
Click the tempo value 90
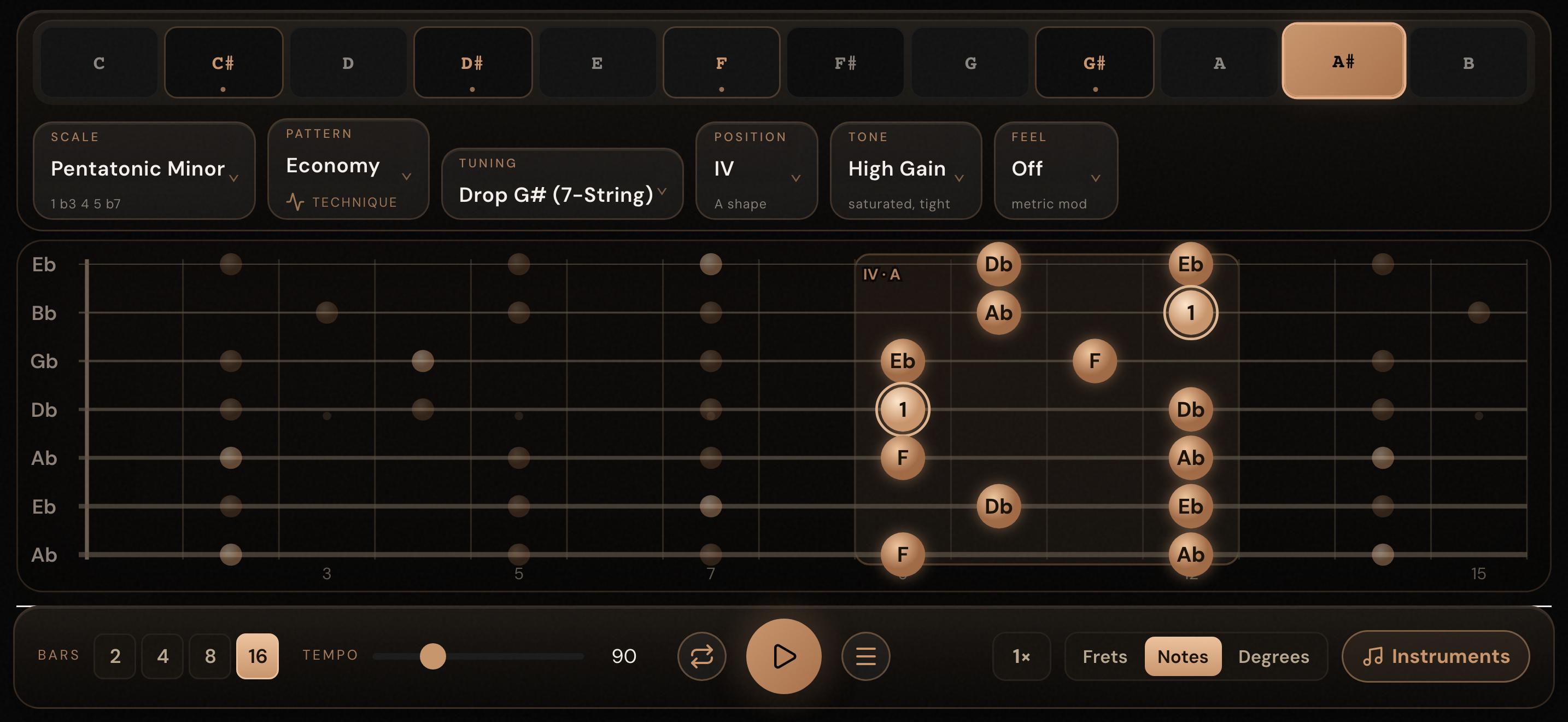tap(624, 656)
